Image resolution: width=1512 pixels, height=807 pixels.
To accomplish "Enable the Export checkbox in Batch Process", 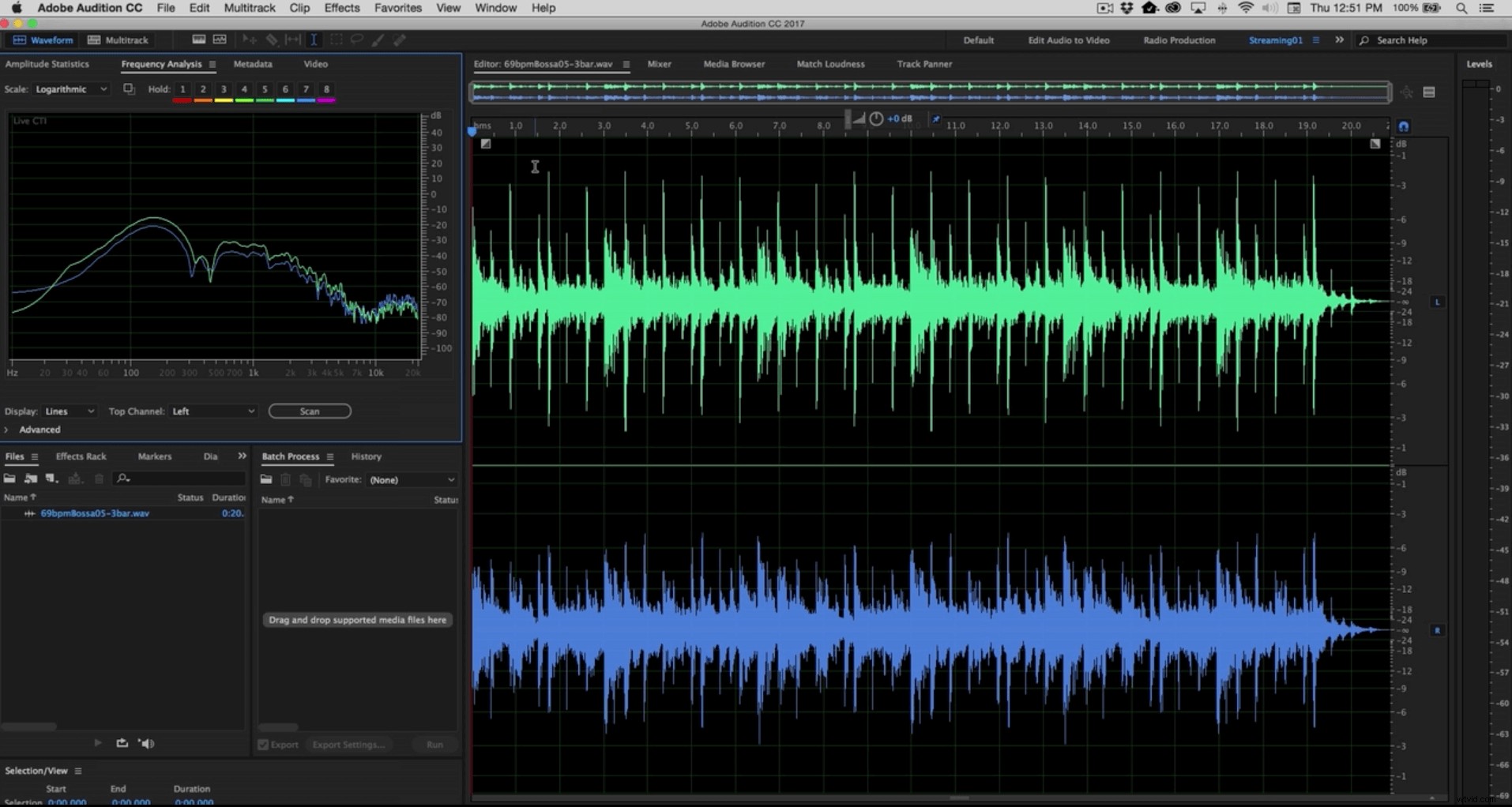I will click(263, 745).
